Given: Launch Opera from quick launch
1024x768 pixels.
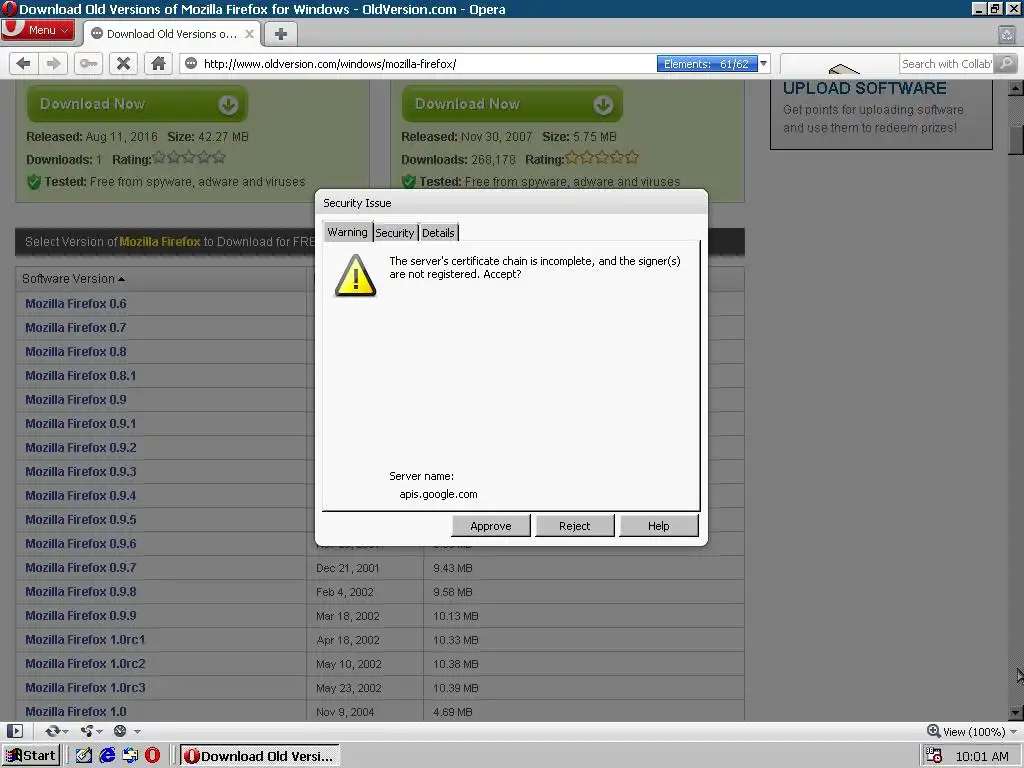Looking at the screenshot, I should pyautogui.click(x=152, y=756).
